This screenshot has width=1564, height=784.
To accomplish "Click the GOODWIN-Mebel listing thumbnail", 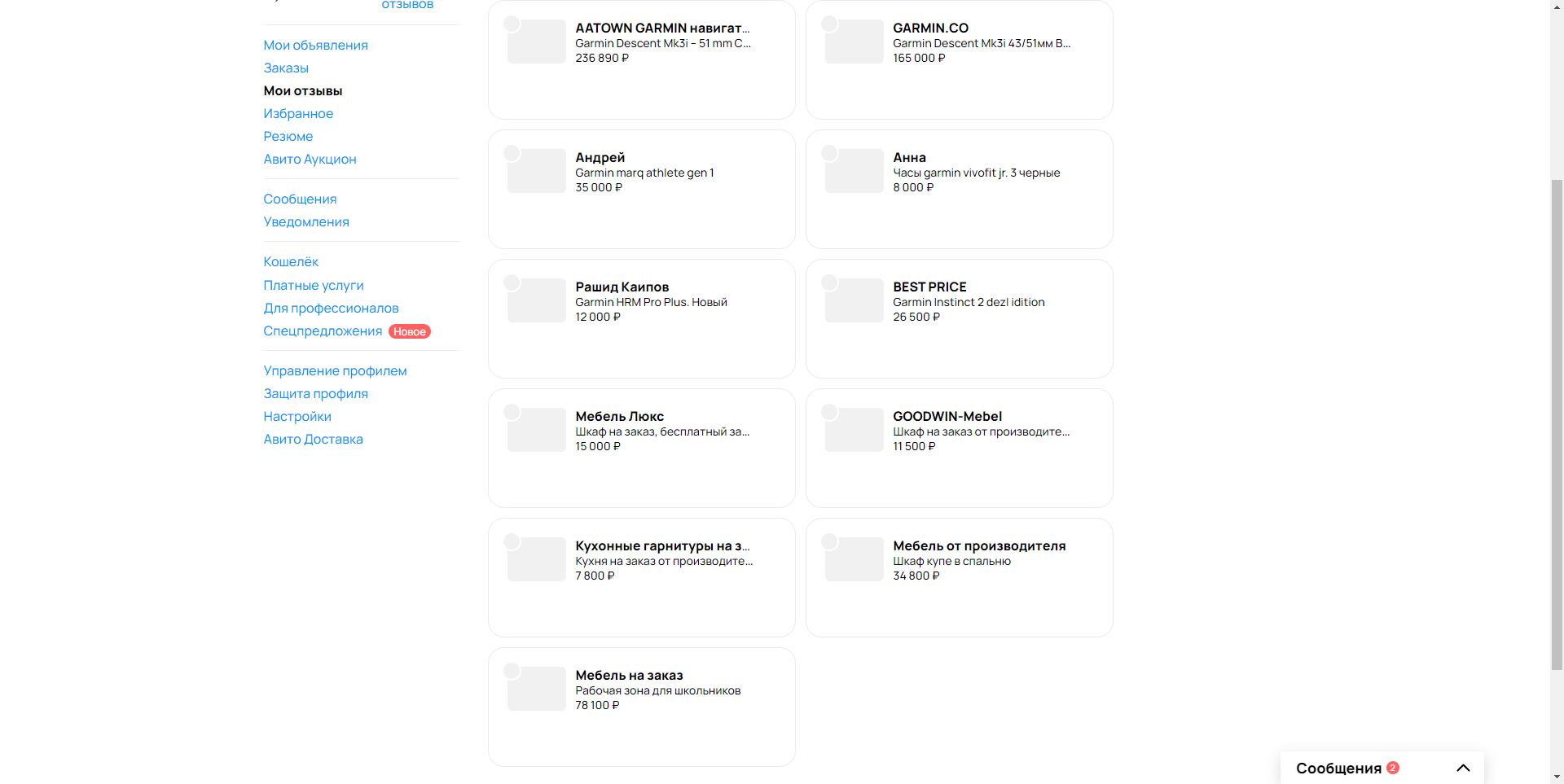I will pyautogui.click(x=854, y=430).
